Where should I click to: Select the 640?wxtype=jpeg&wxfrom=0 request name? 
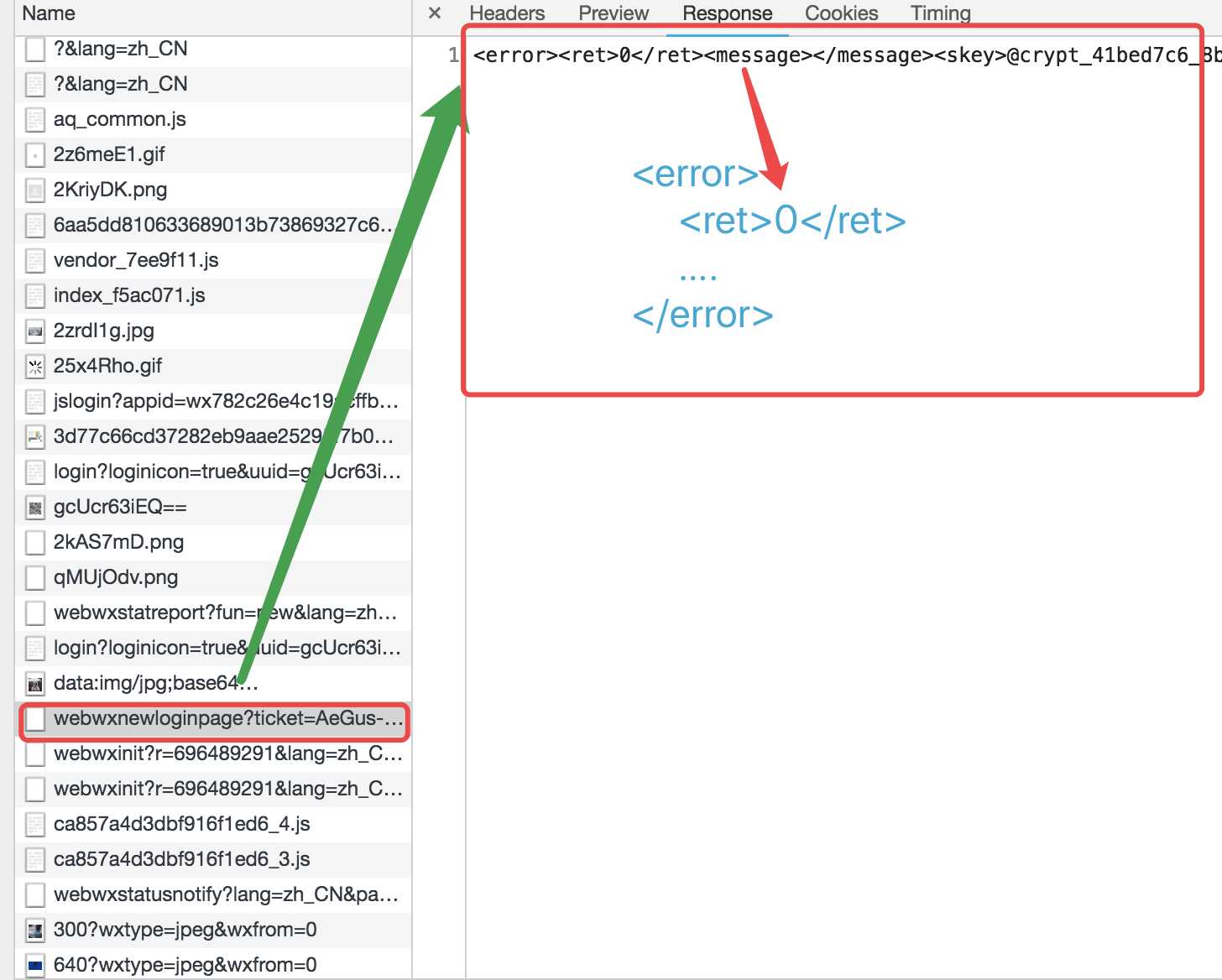185,965
